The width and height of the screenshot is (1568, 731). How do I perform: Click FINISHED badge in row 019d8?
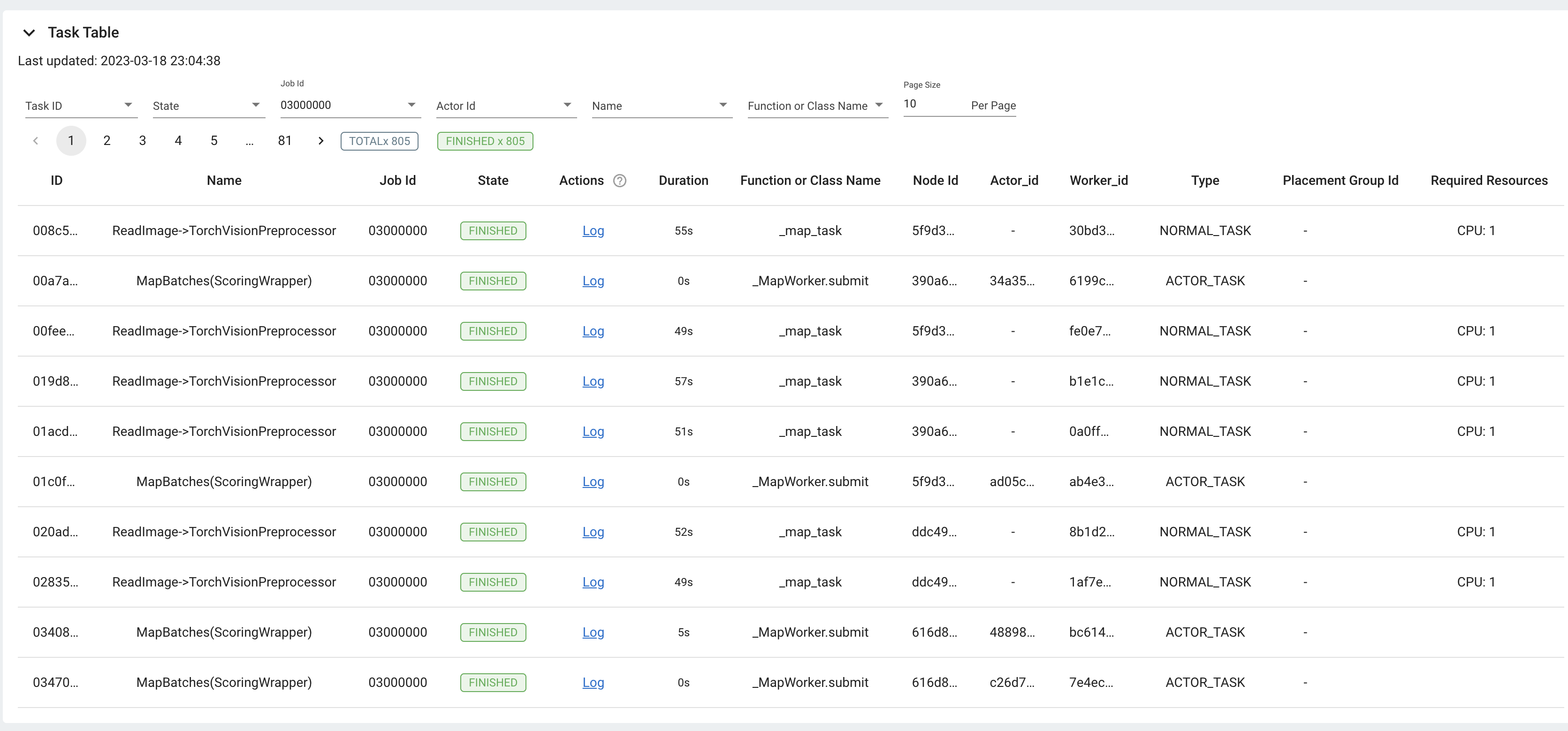click(x=493, y=381)
